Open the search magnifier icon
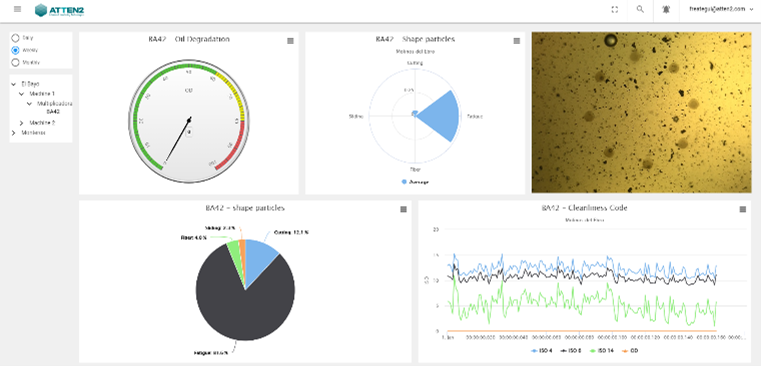The height and width of the screenshot is (366, 761). pyautogui.click(x=640, y=9)
